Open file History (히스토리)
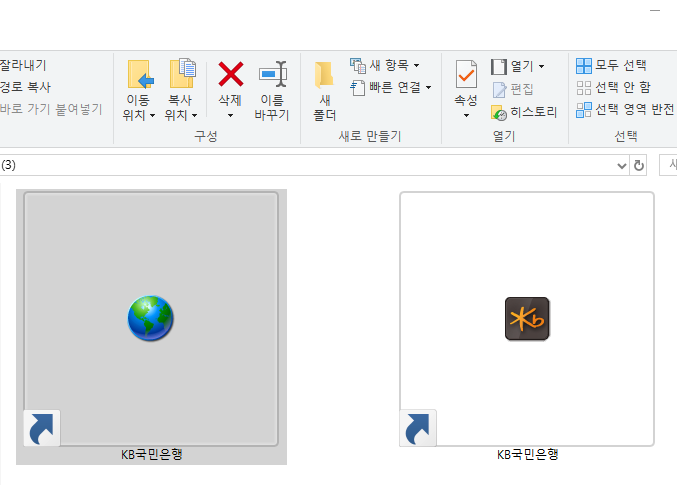 (x=524, y=112)
